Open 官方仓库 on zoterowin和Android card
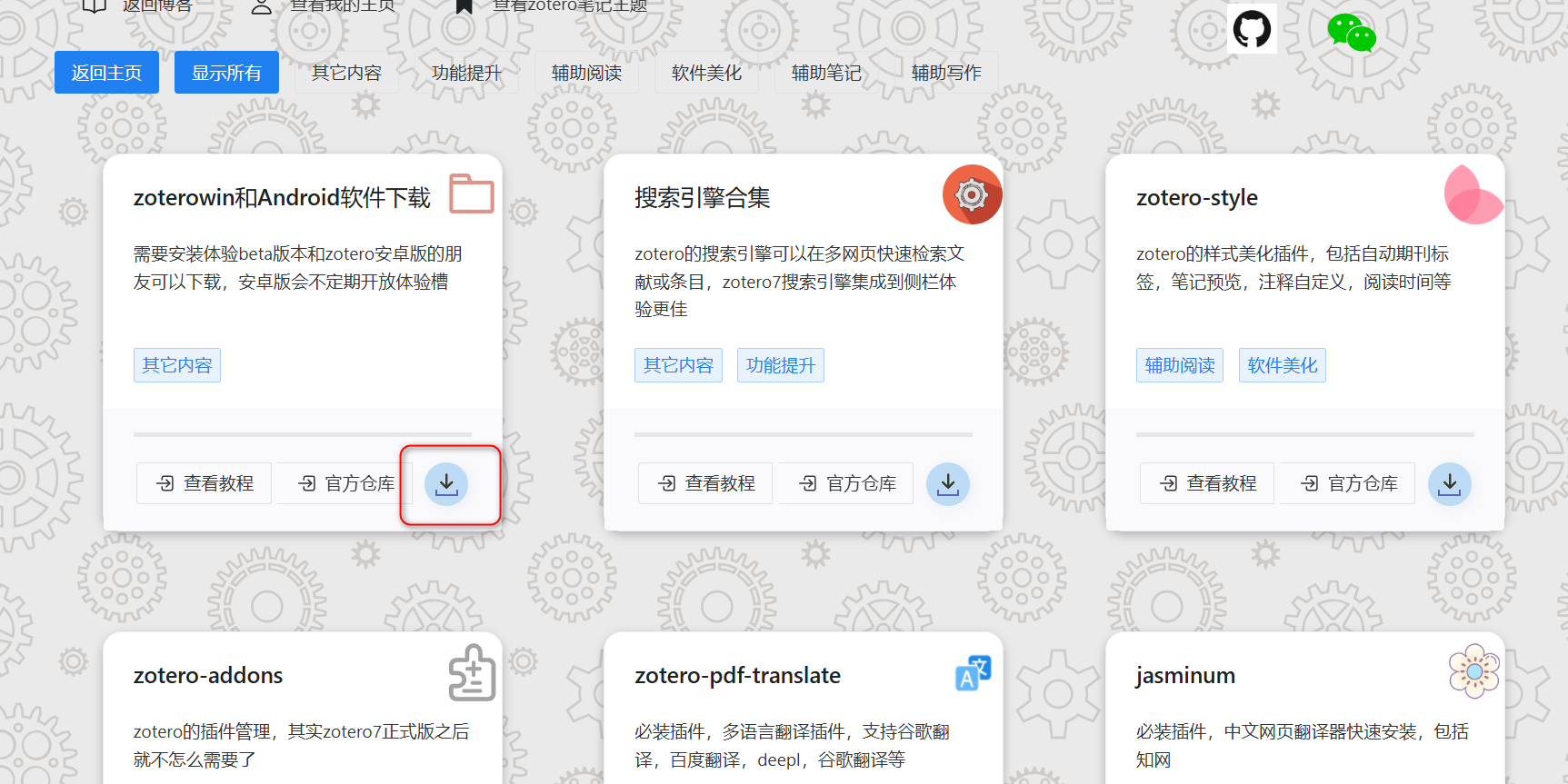Screen dimensions: 1568x784 pos(345,483)
